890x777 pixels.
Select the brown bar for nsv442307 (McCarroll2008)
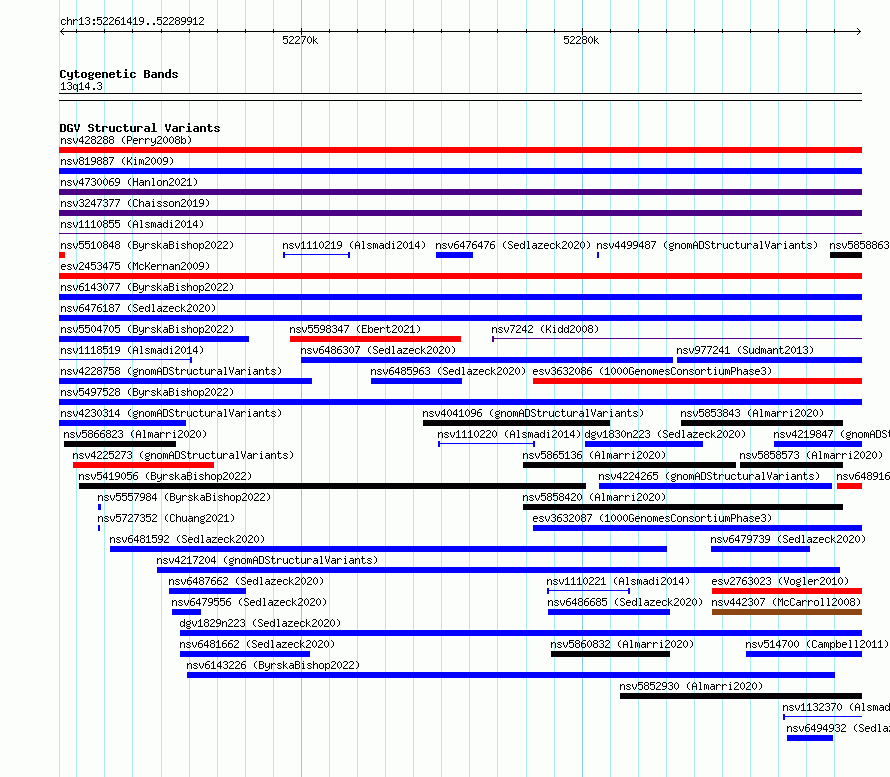click(x=787, y=612)
